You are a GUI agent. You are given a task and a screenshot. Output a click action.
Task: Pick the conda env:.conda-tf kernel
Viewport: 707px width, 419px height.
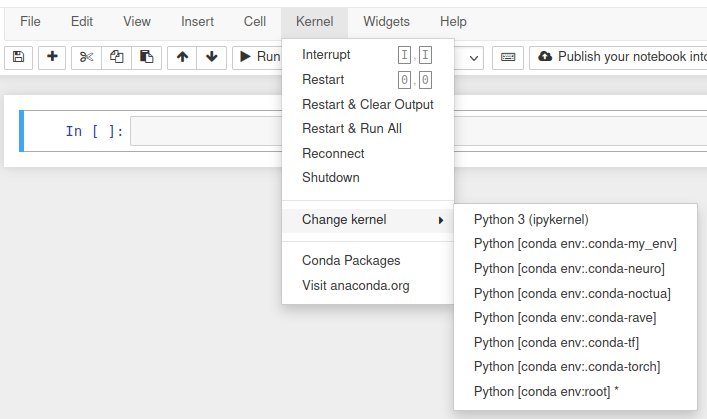556,343
